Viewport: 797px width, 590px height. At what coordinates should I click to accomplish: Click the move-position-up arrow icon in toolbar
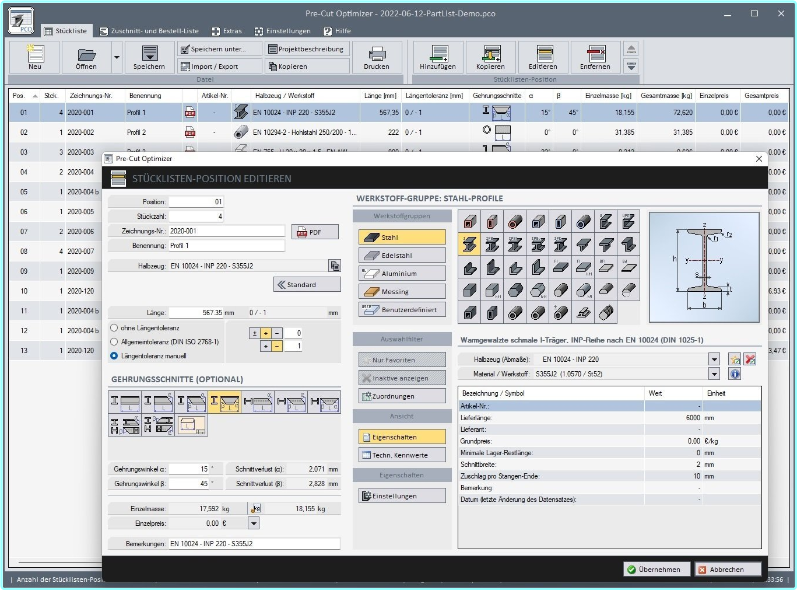pos(631,49)
